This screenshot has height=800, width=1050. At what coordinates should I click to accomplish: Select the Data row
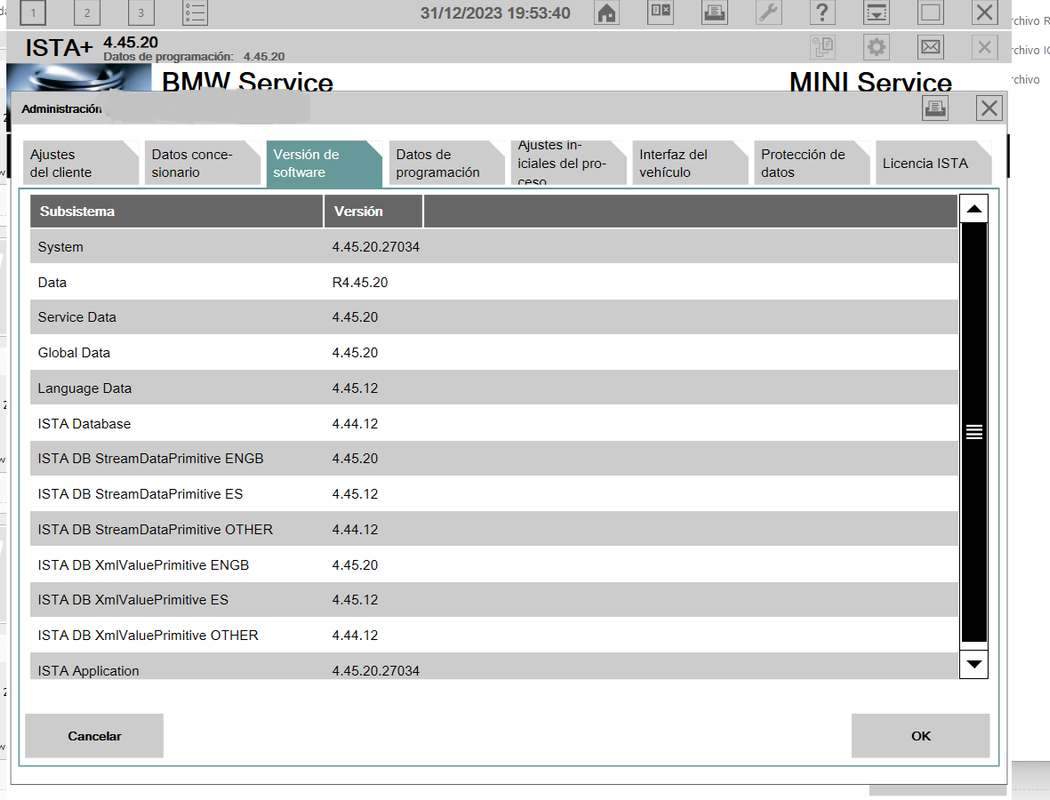click(x=494, y=283)
